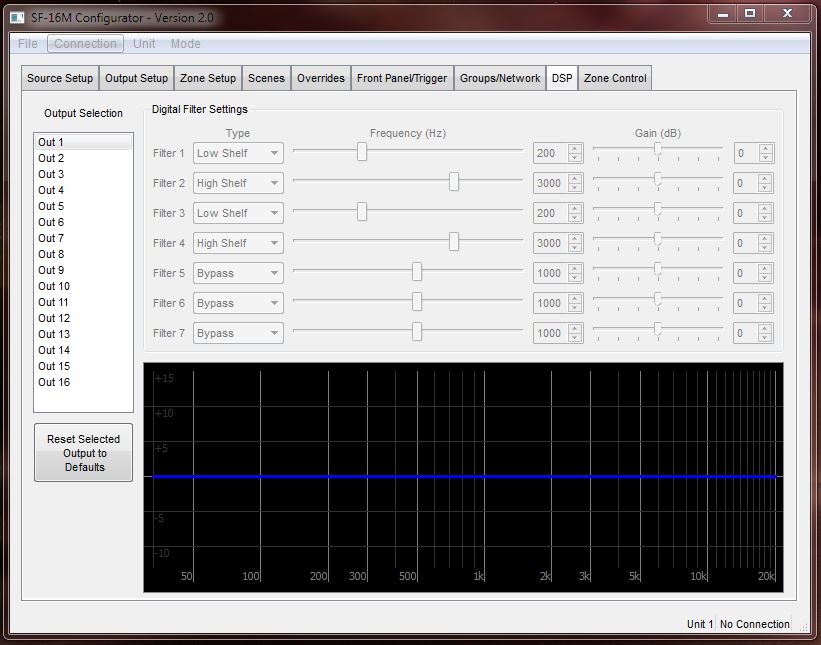Open Filter 4 type dropdown
Screen dimensions: 821x645
238,243
